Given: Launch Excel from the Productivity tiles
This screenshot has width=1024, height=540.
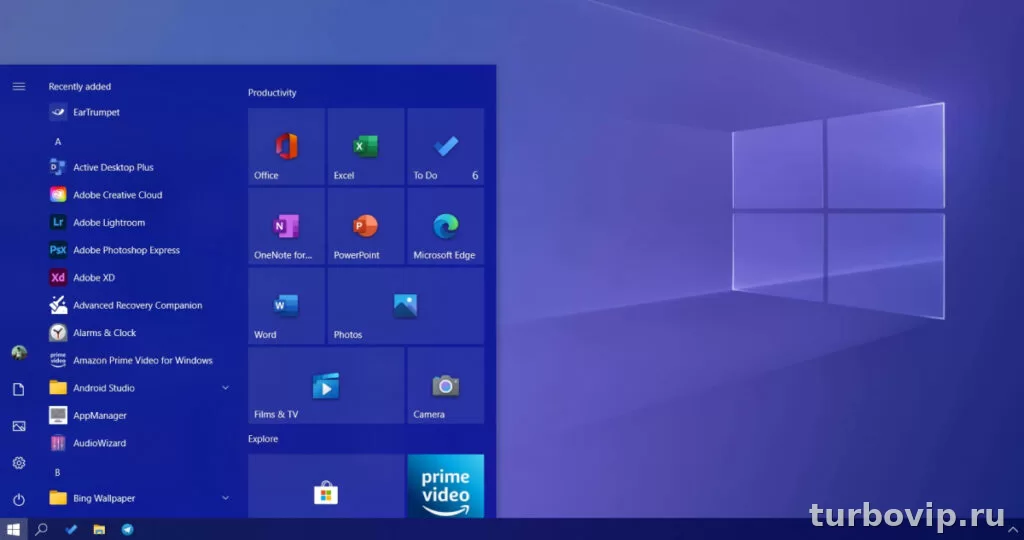Looking at the screenshot, I should 366,146.
